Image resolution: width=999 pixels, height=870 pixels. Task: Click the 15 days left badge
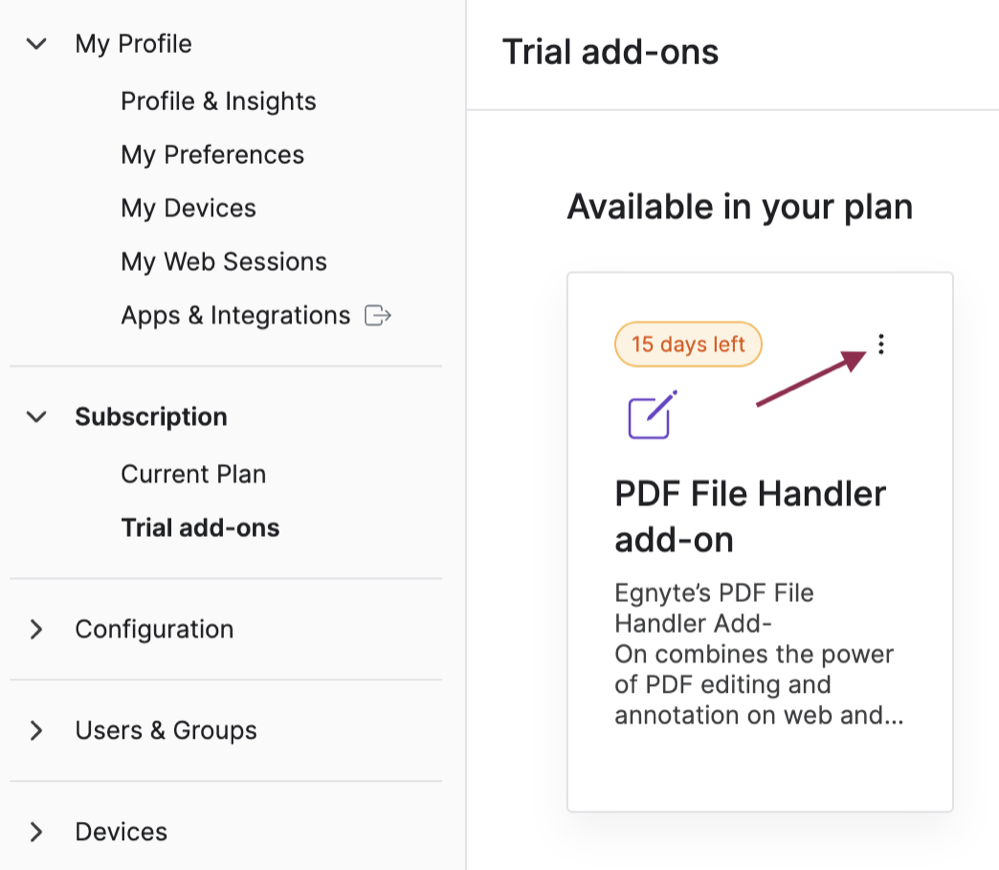(x=688, y=344)
